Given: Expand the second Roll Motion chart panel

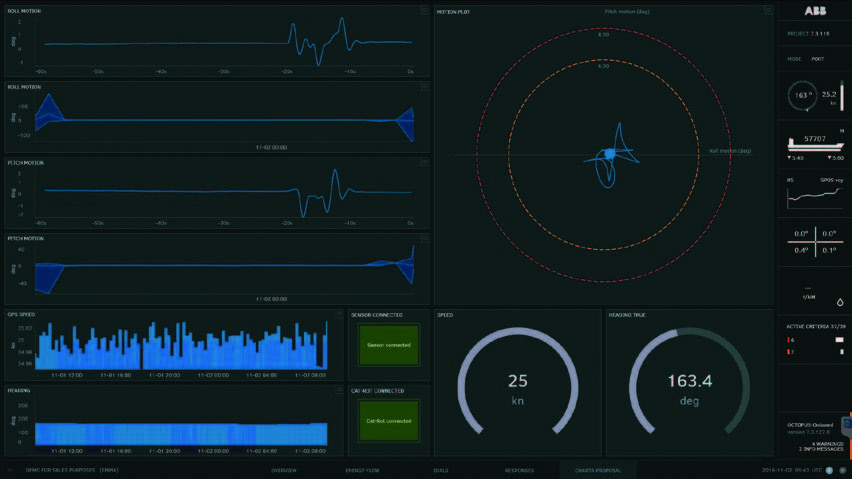Looking at the screenshot, I should point(424,87).
